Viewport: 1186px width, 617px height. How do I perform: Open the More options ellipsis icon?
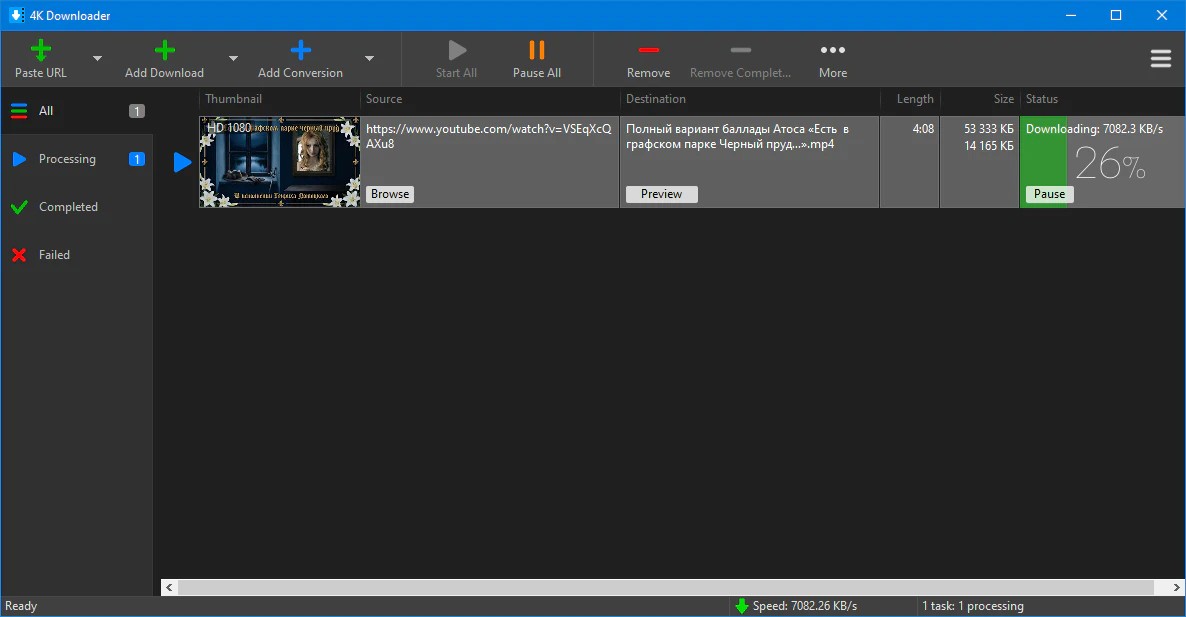point(832,50)
